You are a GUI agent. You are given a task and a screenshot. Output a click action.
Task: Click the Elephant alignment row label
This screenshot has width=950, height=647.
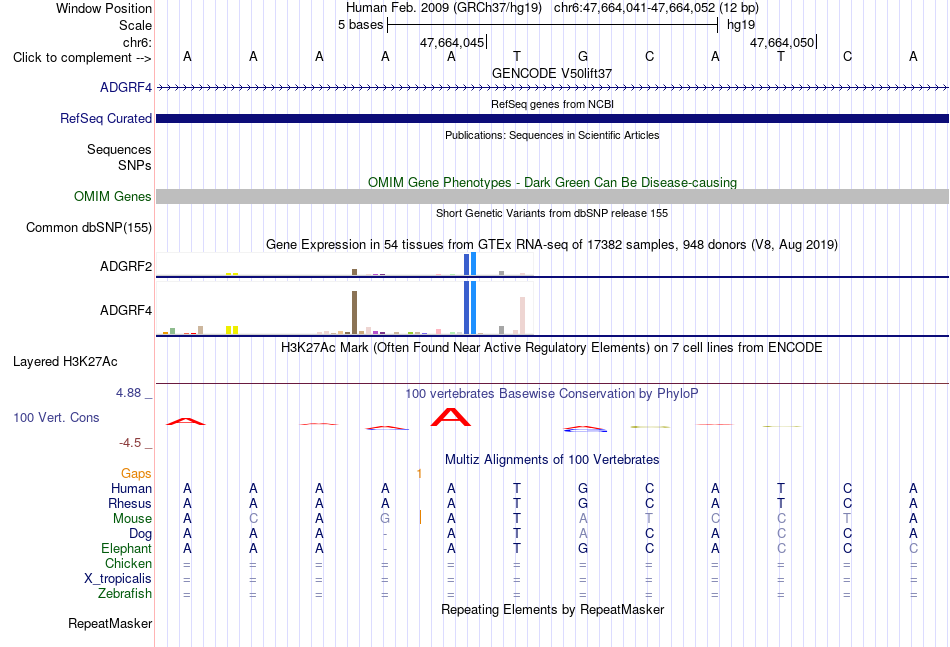coord(127,549)
